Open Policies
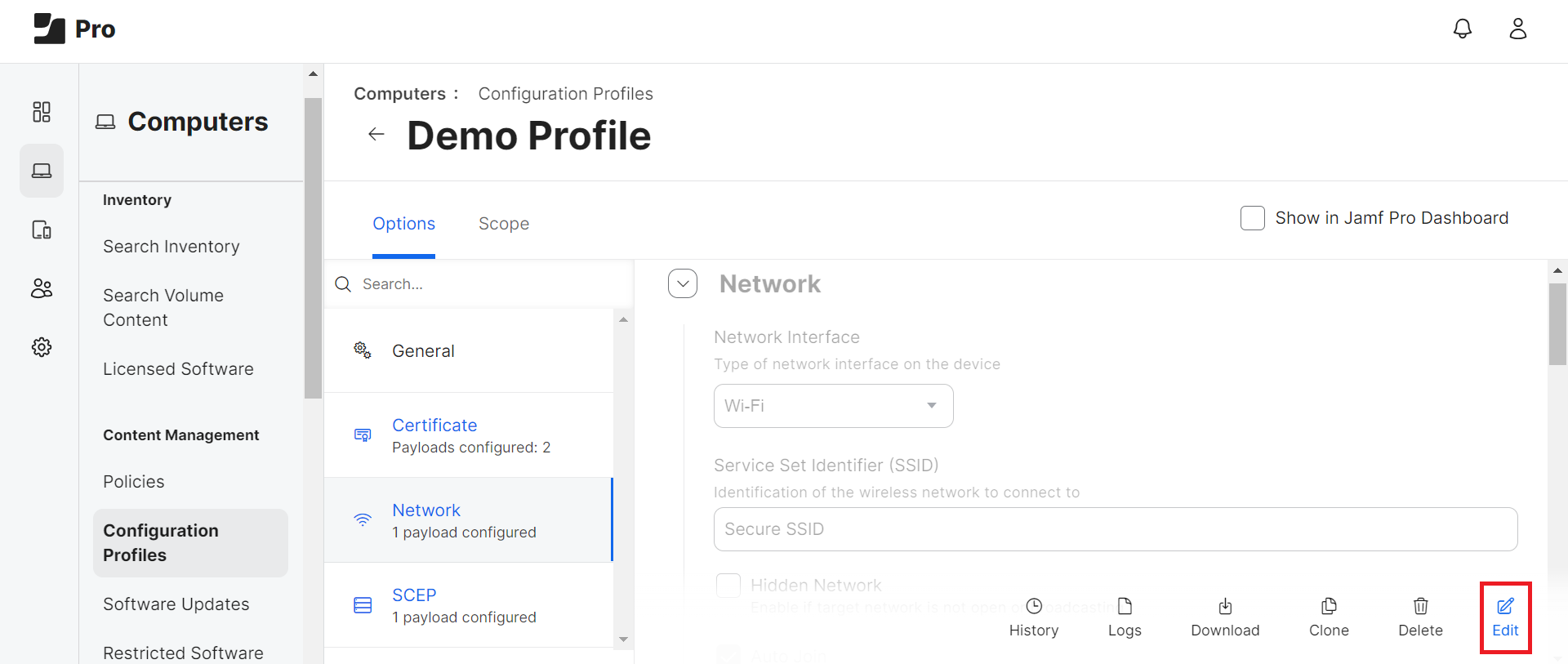The height and width of the screenshot is (664, 1568). point(134,482)
